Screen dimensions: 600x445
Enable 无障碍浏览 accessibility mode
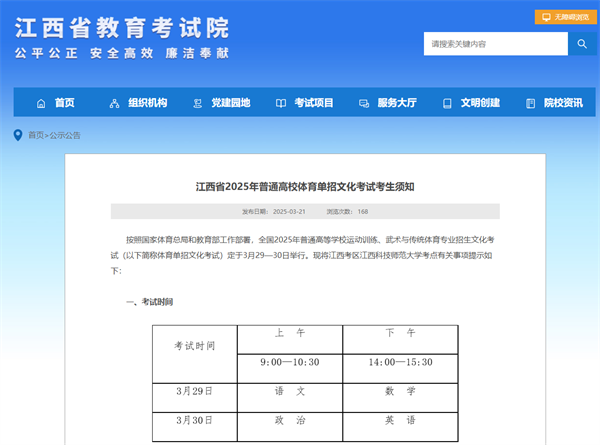[566, 17]
